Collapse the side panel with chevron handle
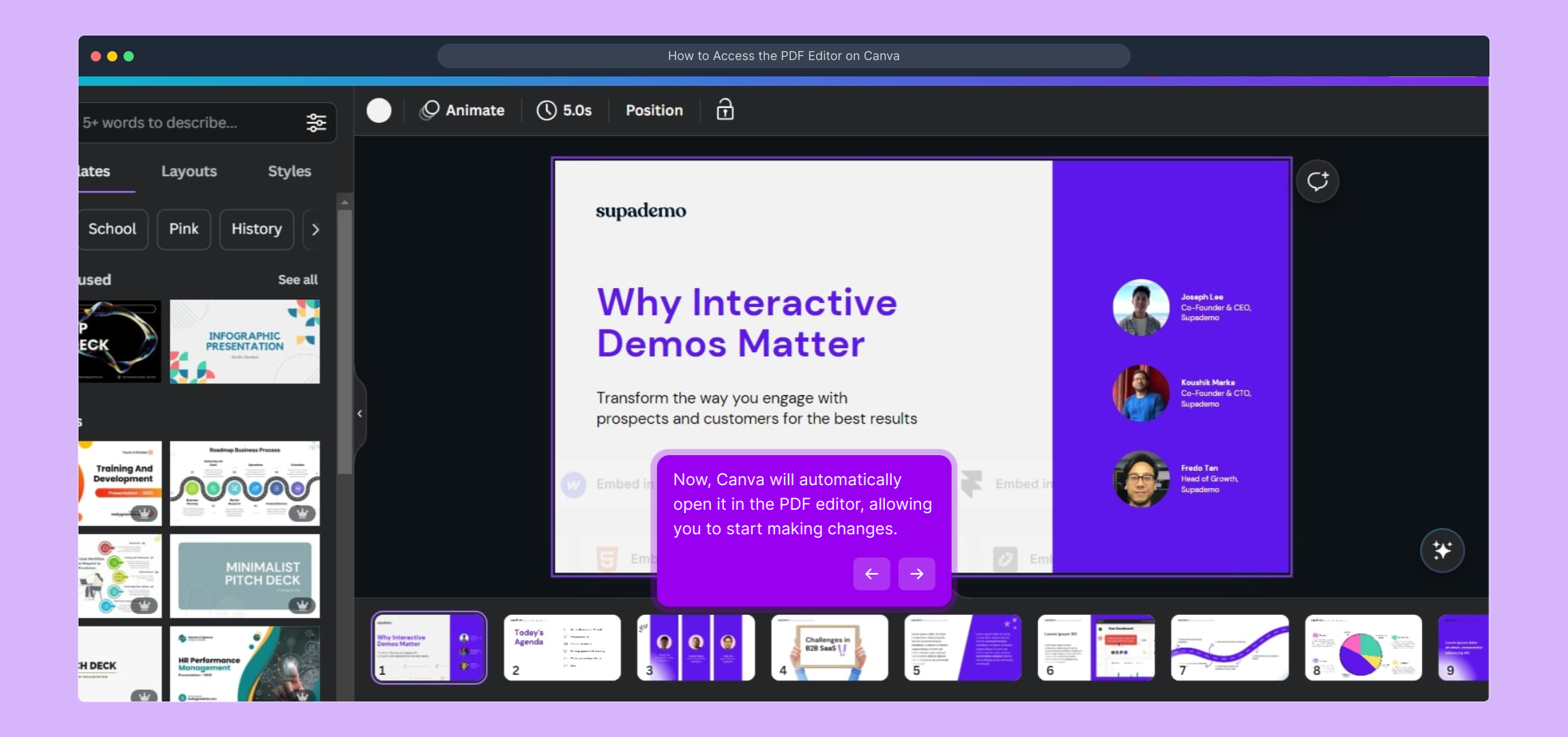Screen dimensions: 1568x737 click(x=360, y=414)
